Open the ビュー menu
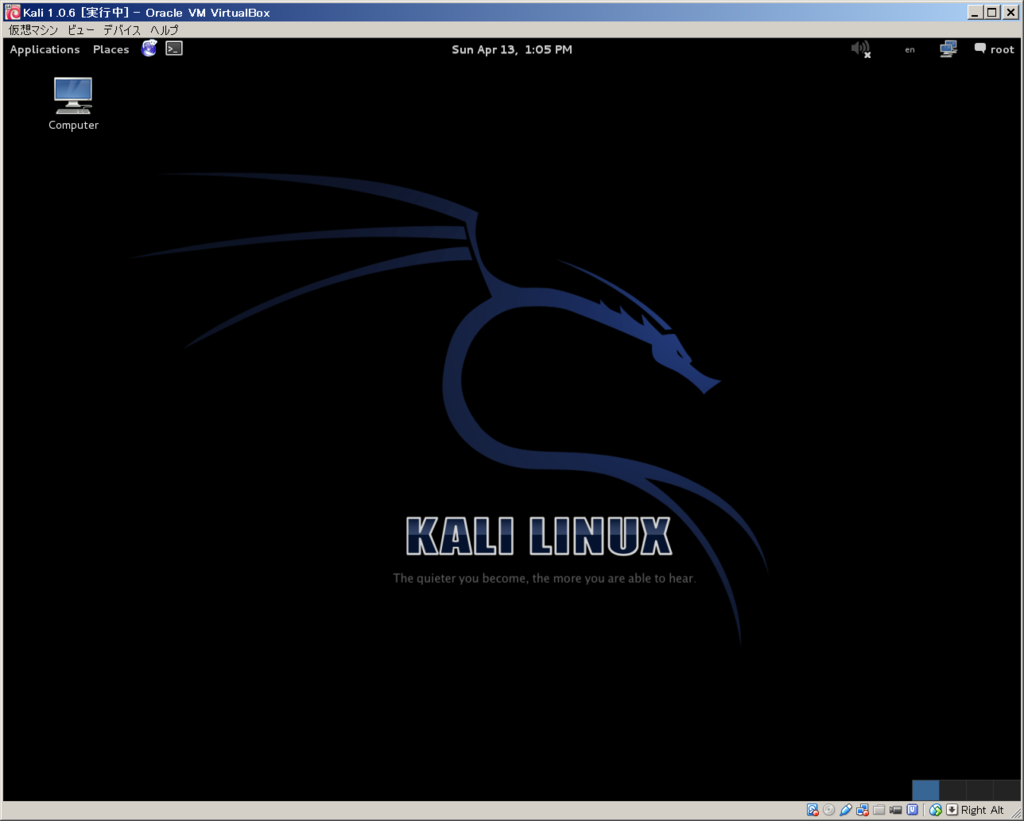 (81, 30)
